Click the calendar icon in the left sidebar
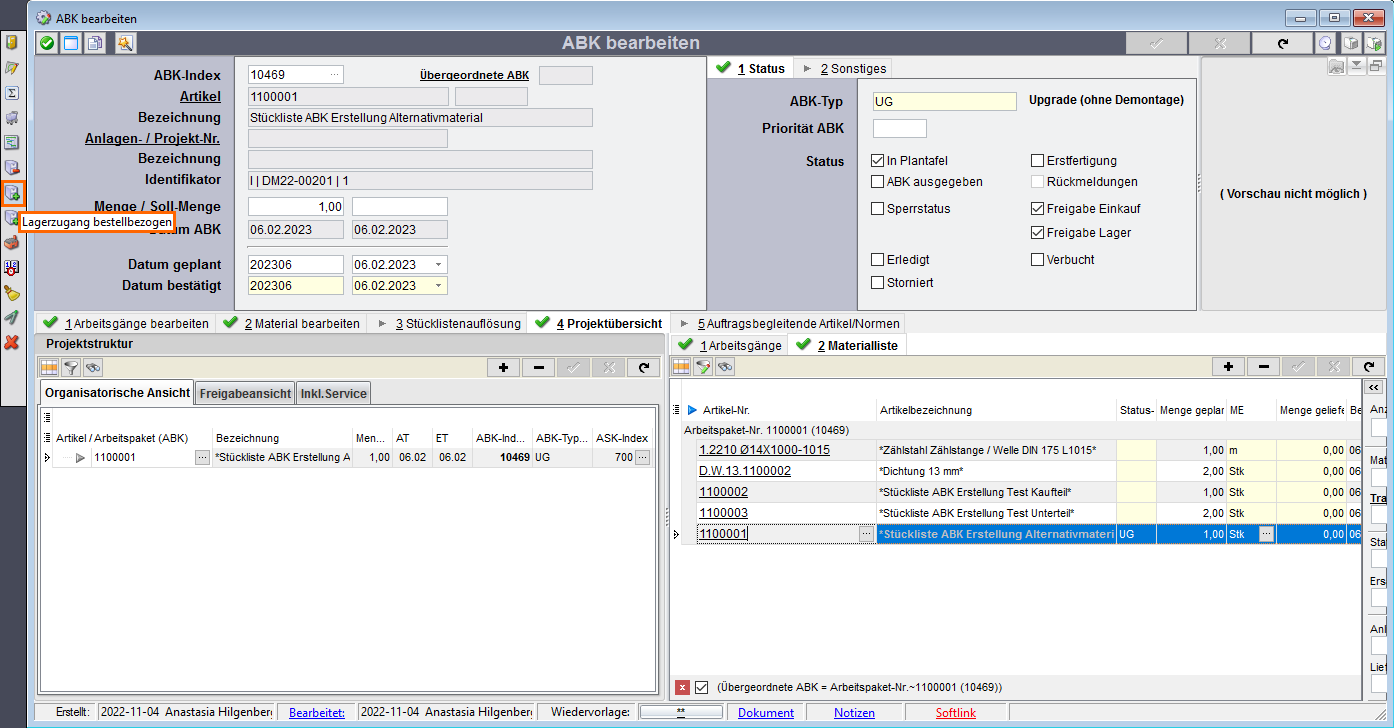This screenshot has height=728, width=1394. click(x=12, y=268)
